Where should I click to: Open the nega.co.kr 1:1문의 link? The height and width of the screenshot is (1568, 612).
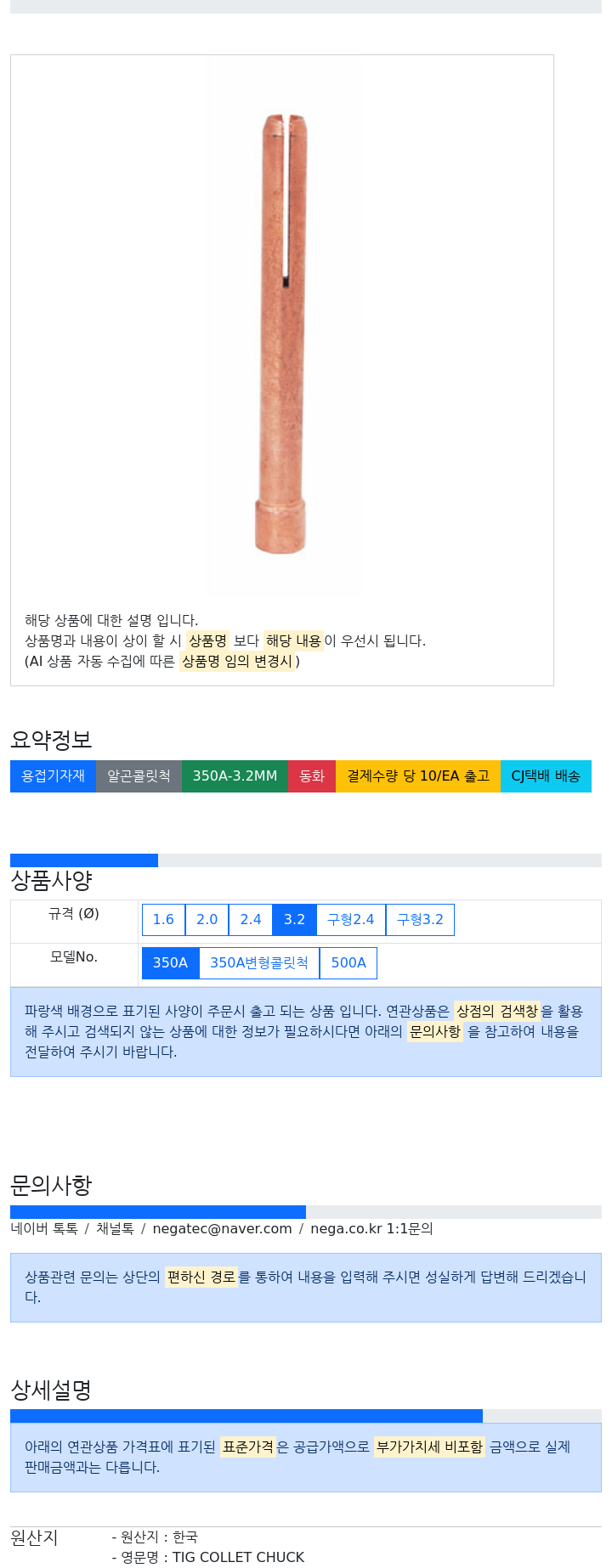[371, 1229]
